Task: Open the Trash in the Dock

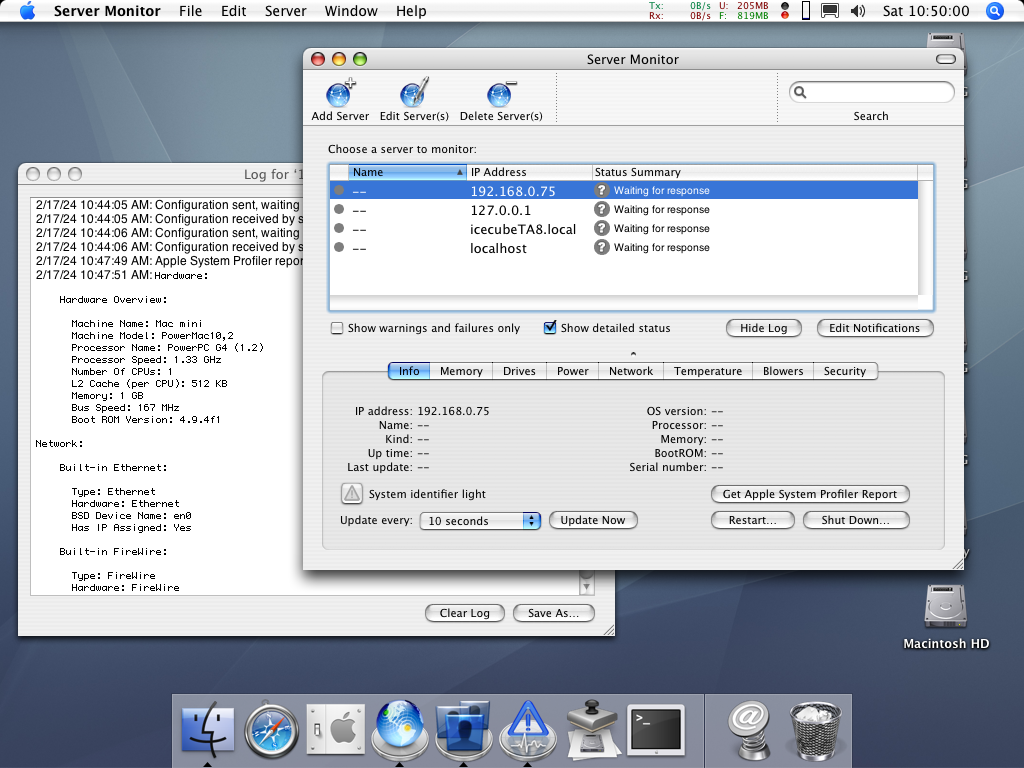Action: (814, 729)
